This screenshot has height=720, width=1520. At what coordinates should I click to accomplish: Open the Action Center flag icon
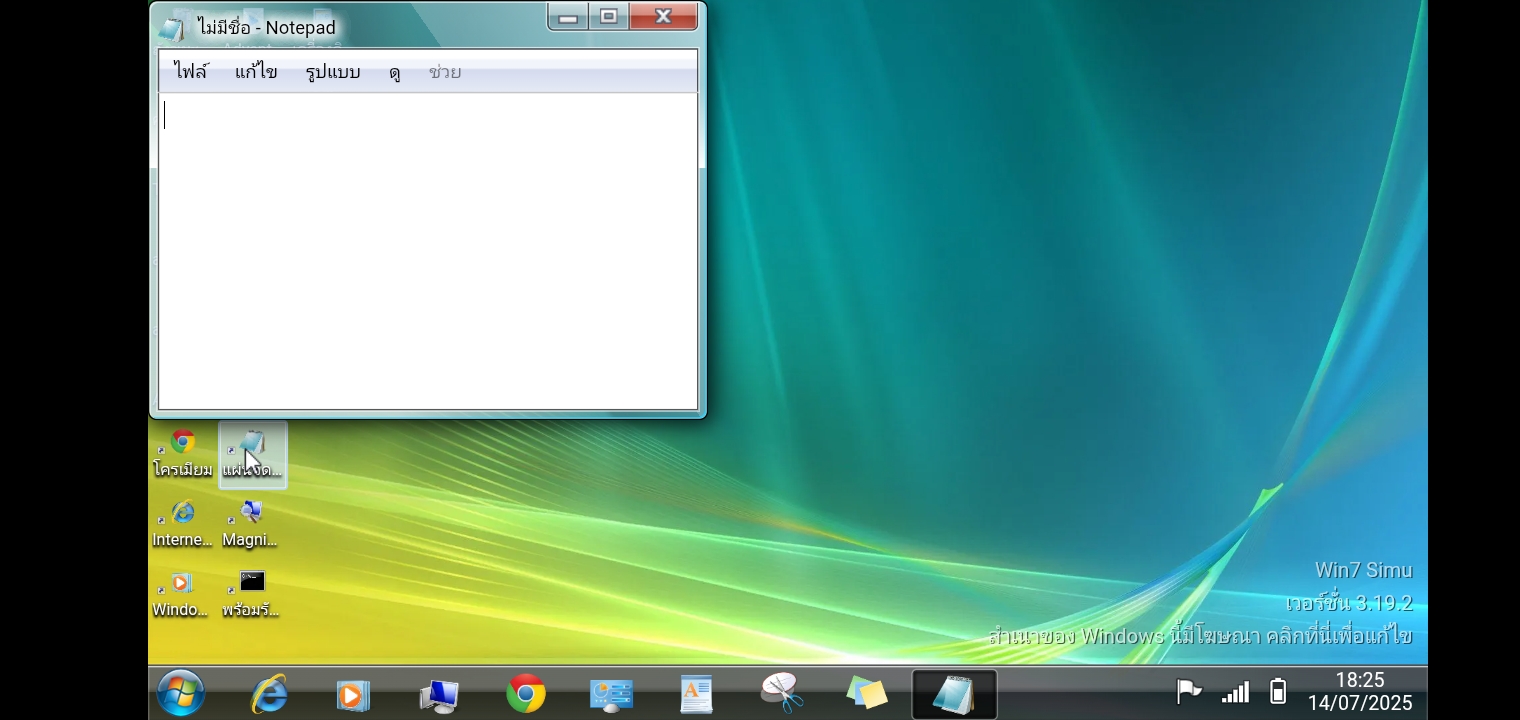[1188, 691]
